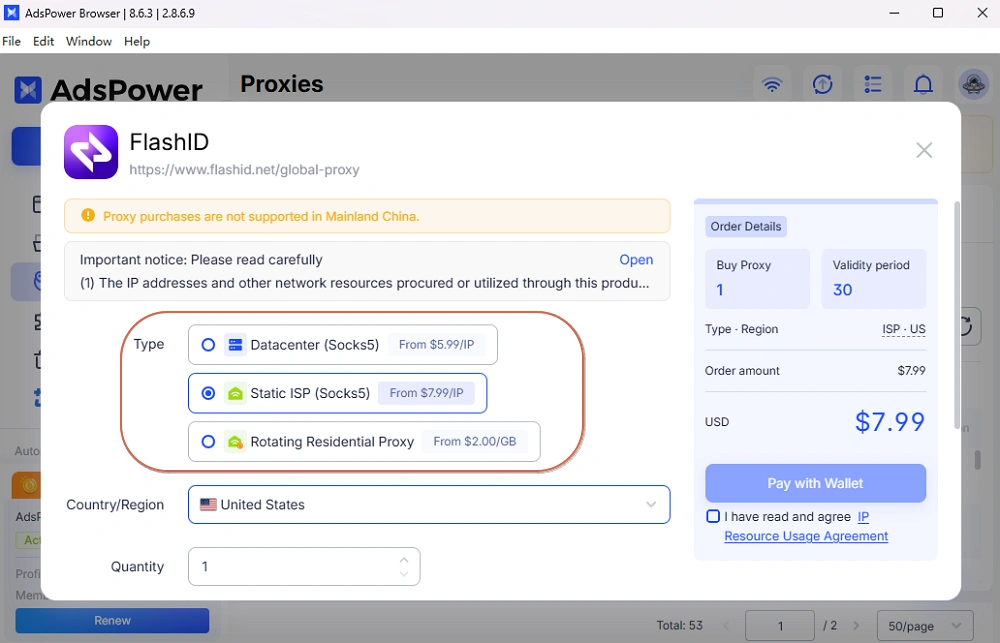Click the page number input field

pyautogui.click(x=779, y=626)
